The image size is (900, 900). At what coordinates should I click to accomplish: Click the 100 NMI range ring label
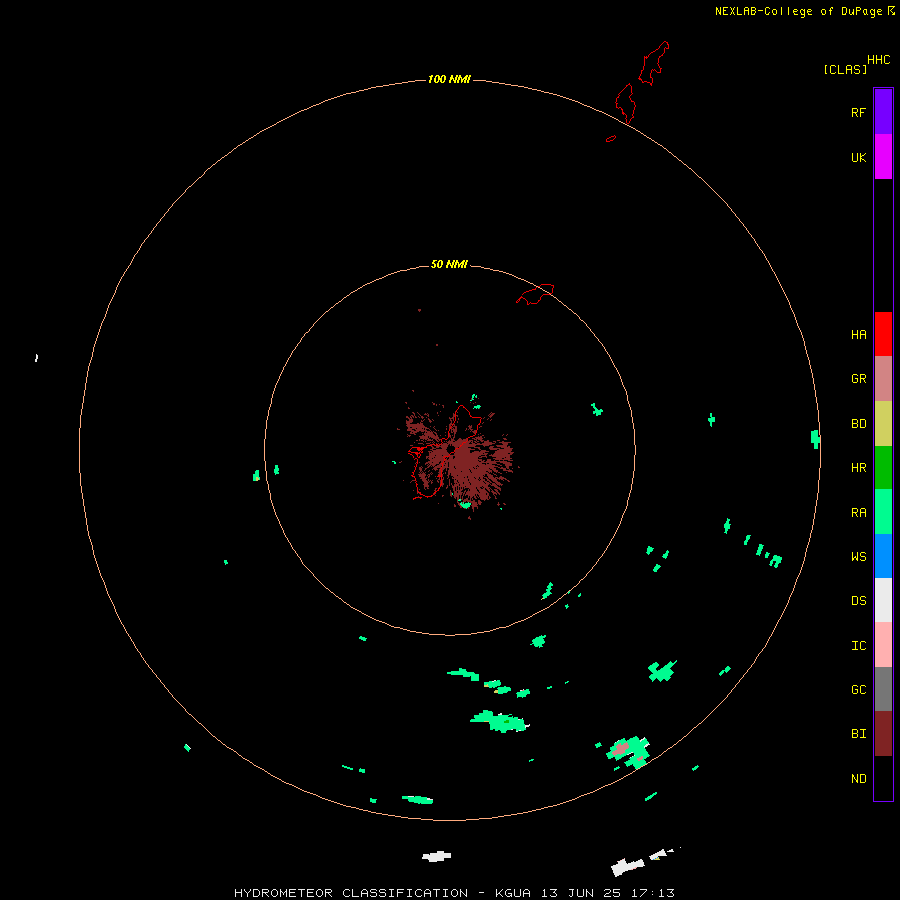click(449, 79)
